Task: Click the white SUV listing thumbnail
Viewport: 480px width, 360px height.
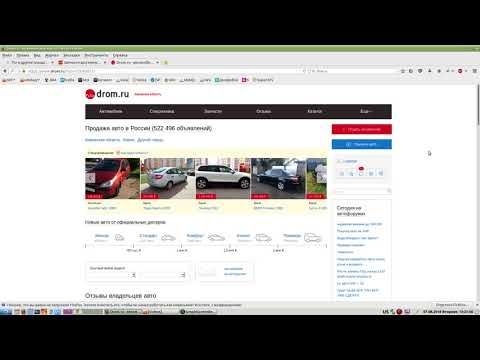Action: tap(223, 178)
